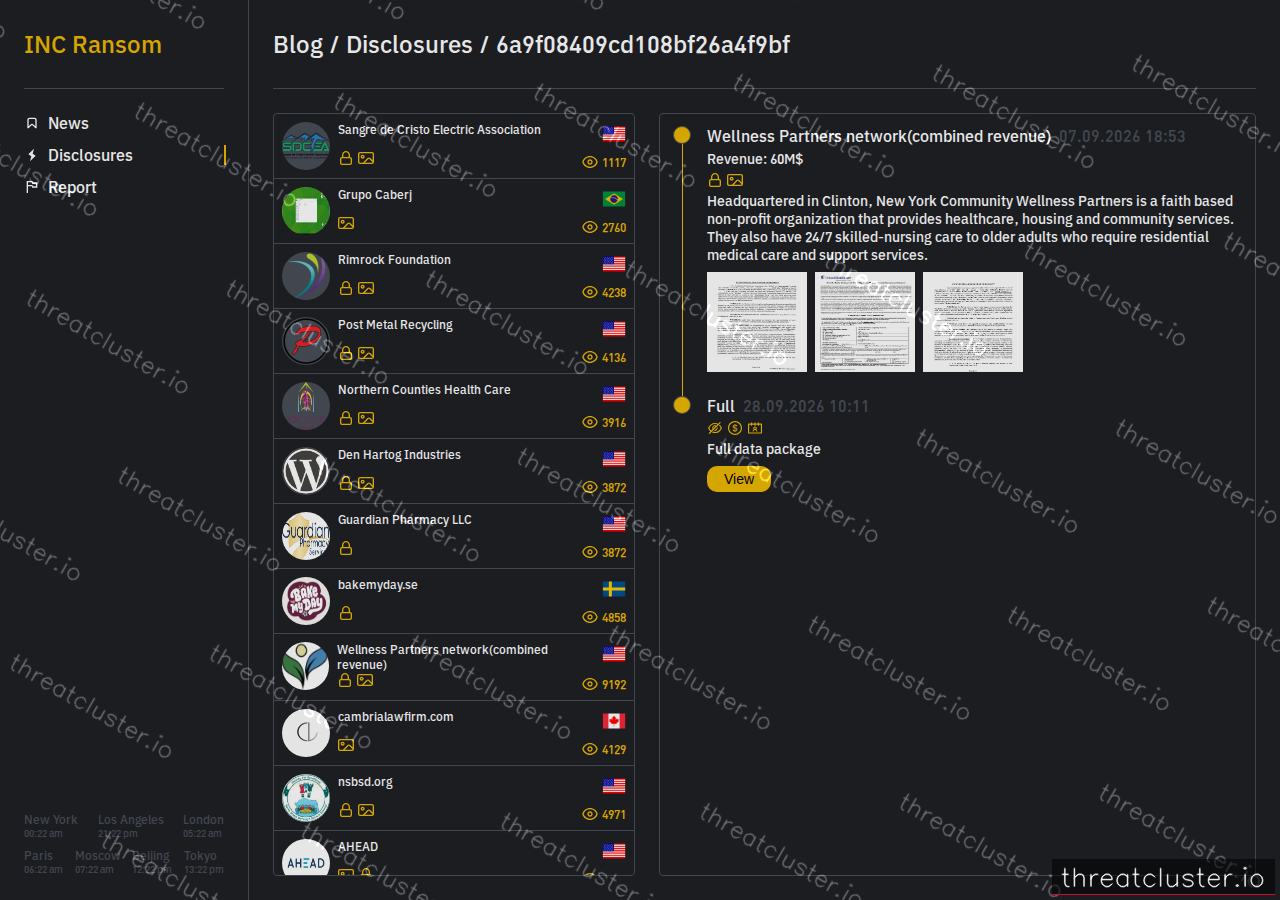Viewport: 1280px width, 900px height.
Task: Select the image icon in Grupo Caberj row
Action: [x=346, y=223]
